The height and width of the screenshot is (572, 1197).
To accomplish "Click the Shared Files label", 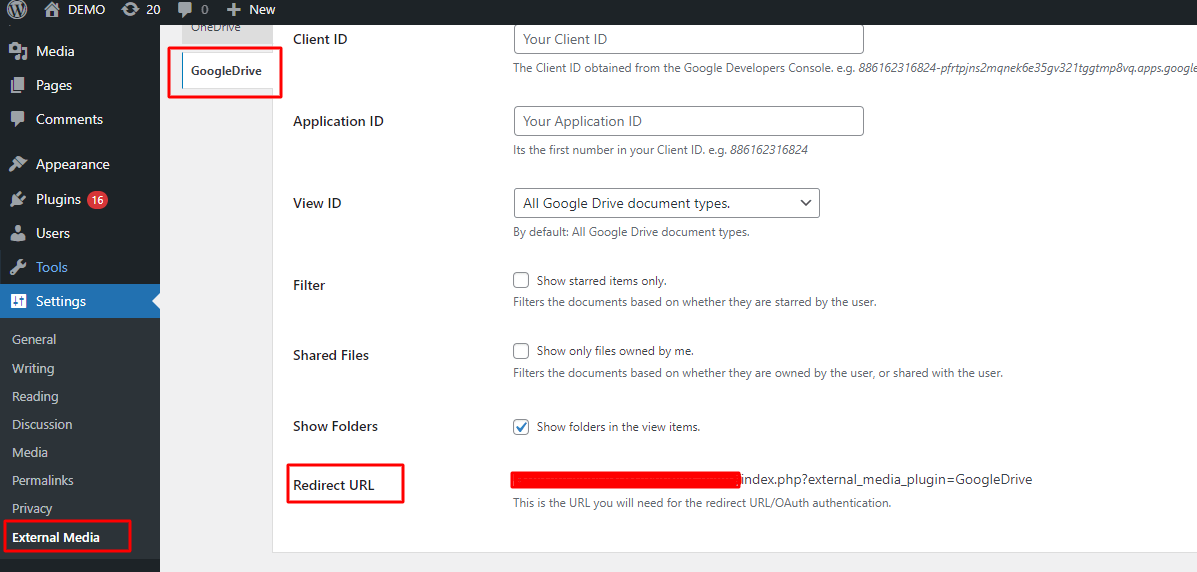I will (331, 356).
